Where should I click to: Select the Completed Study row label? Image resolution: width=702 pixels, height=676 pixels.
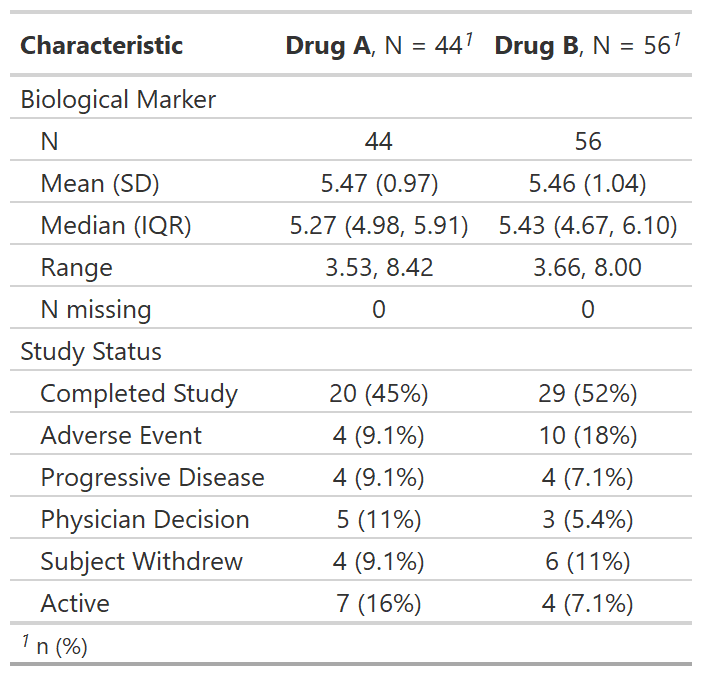tap(139, 393)
